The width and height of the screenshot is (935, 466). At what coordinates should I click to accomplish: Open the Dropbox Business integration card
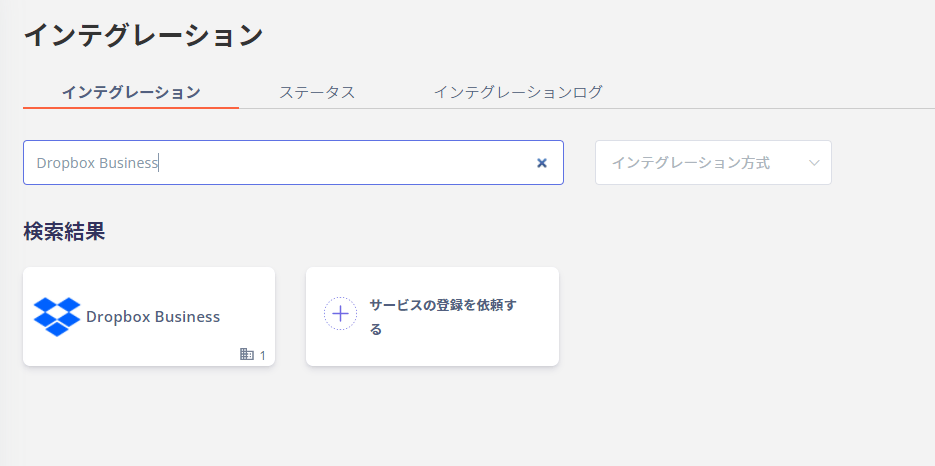pyautogui.click(x=149, y=316)
